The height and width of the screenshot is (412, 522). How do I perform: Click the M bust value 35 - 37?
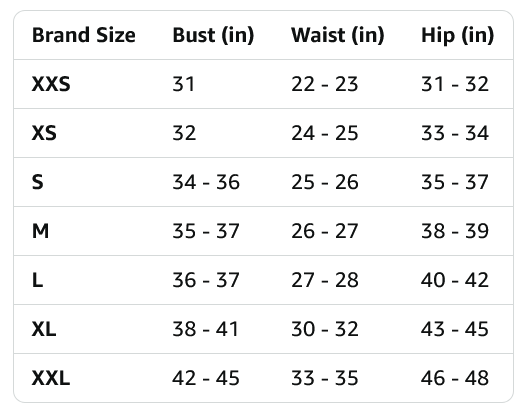point(206,231)
